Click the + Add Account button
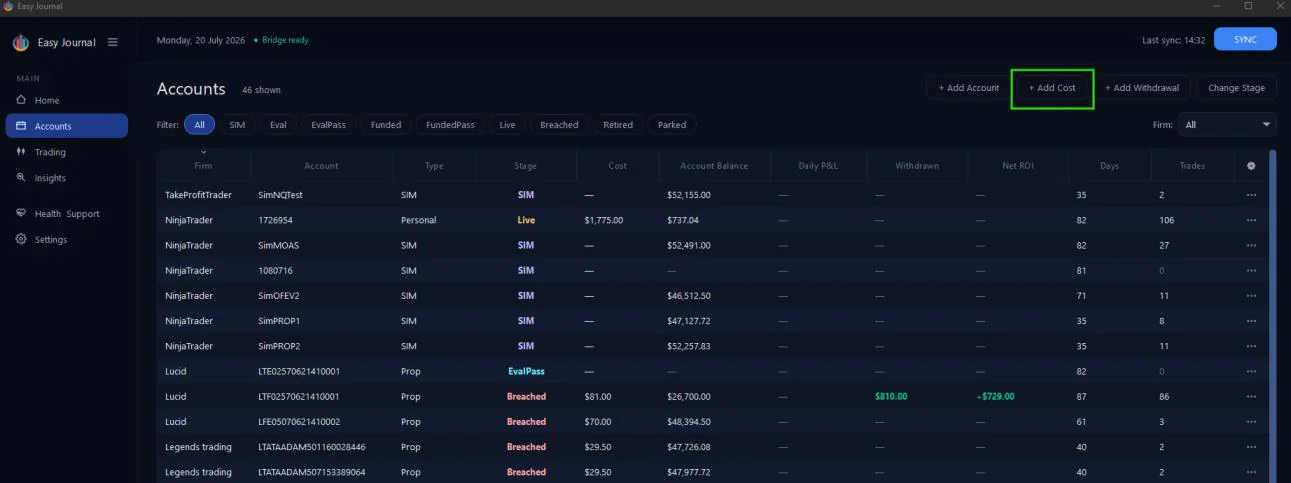 point(968,88)
